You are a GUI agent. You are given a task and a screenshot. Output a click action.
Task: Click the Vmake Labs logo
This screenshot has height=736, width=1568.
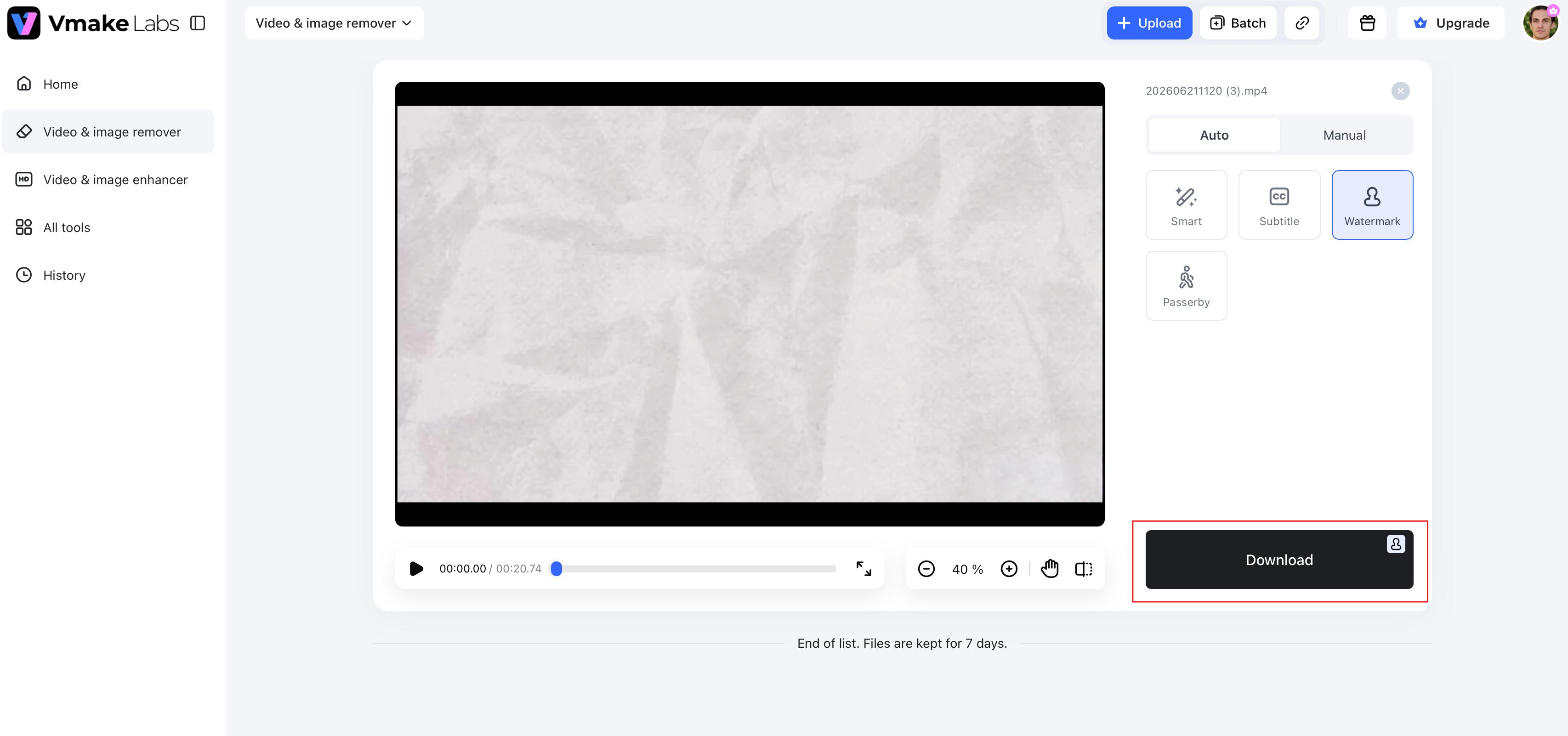(x=92, y=23)
